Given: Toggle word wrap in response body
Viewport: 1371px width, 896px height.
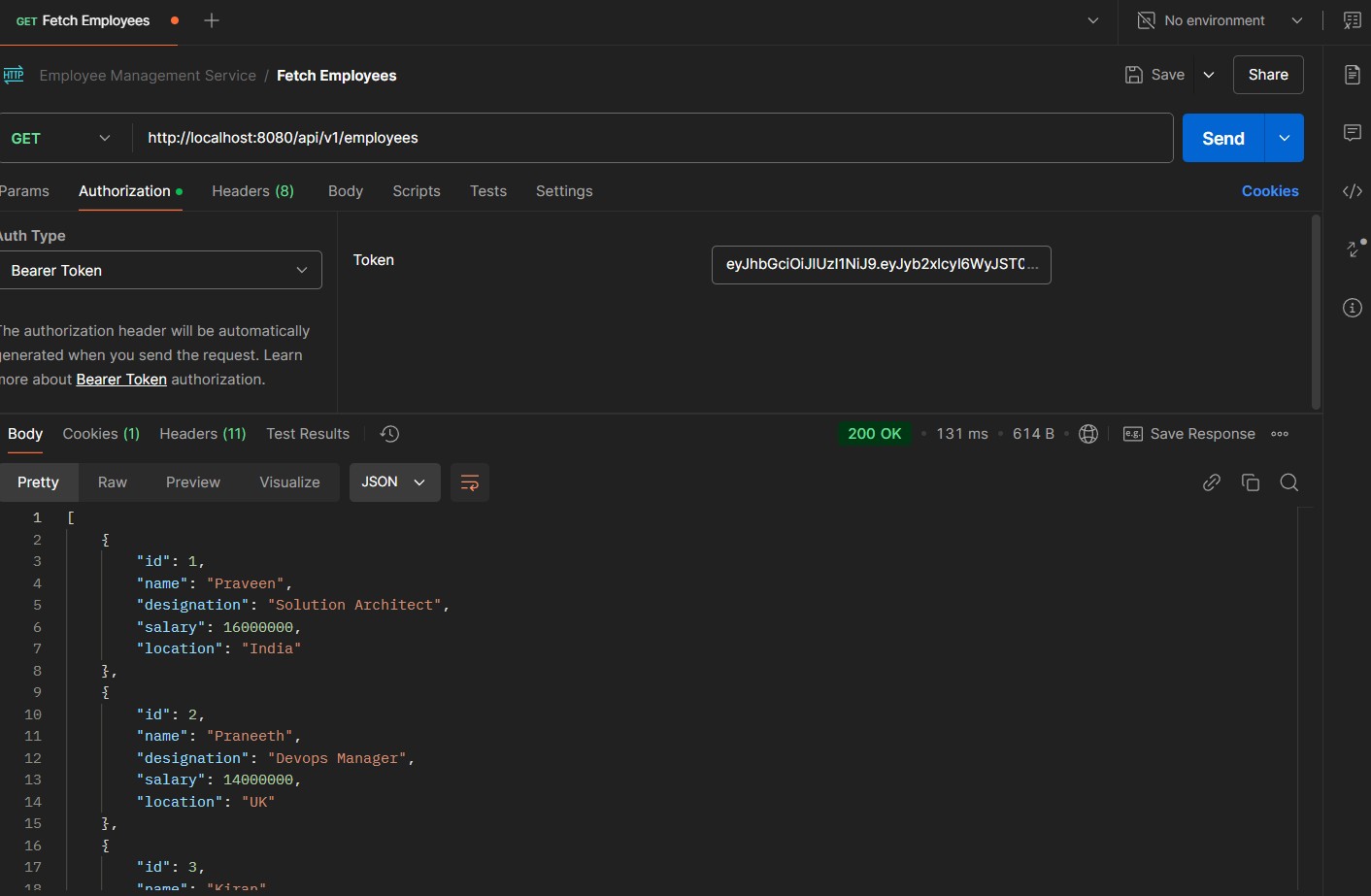Looking at the screenshot, I should pos(469,482).
